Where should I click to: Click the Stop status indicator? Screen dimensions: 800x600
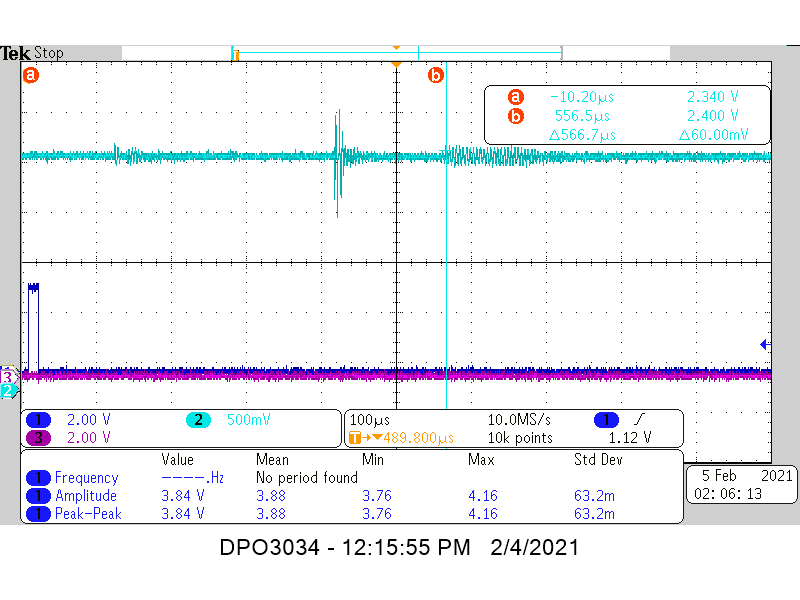tap(48, 53)
